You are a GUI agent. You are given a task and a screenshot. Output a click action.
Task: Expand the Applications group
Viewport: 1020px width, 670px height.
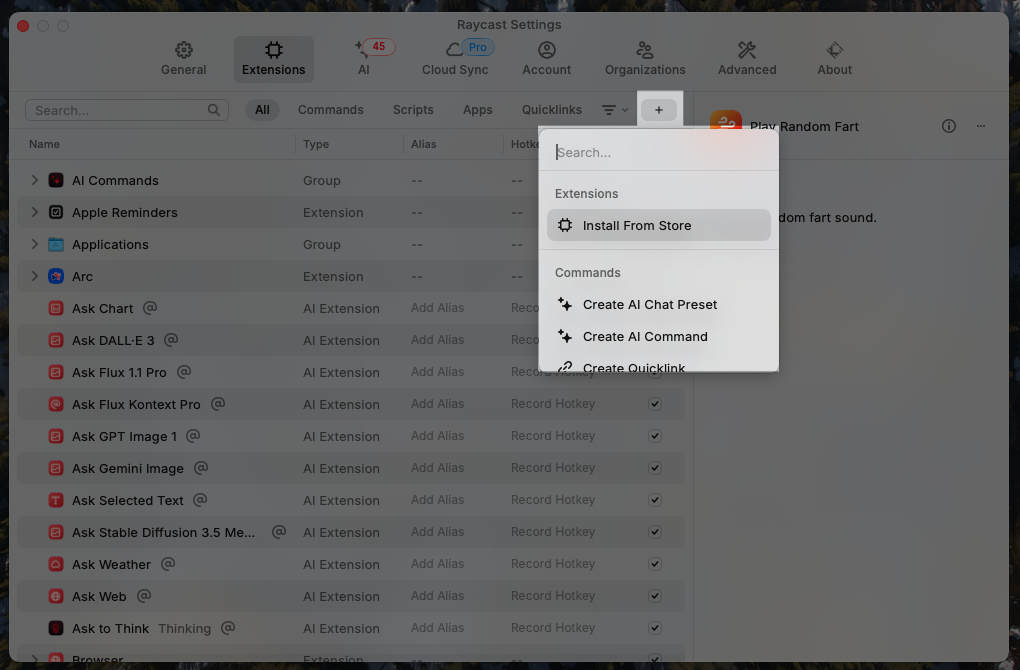[x=34, y=244]
